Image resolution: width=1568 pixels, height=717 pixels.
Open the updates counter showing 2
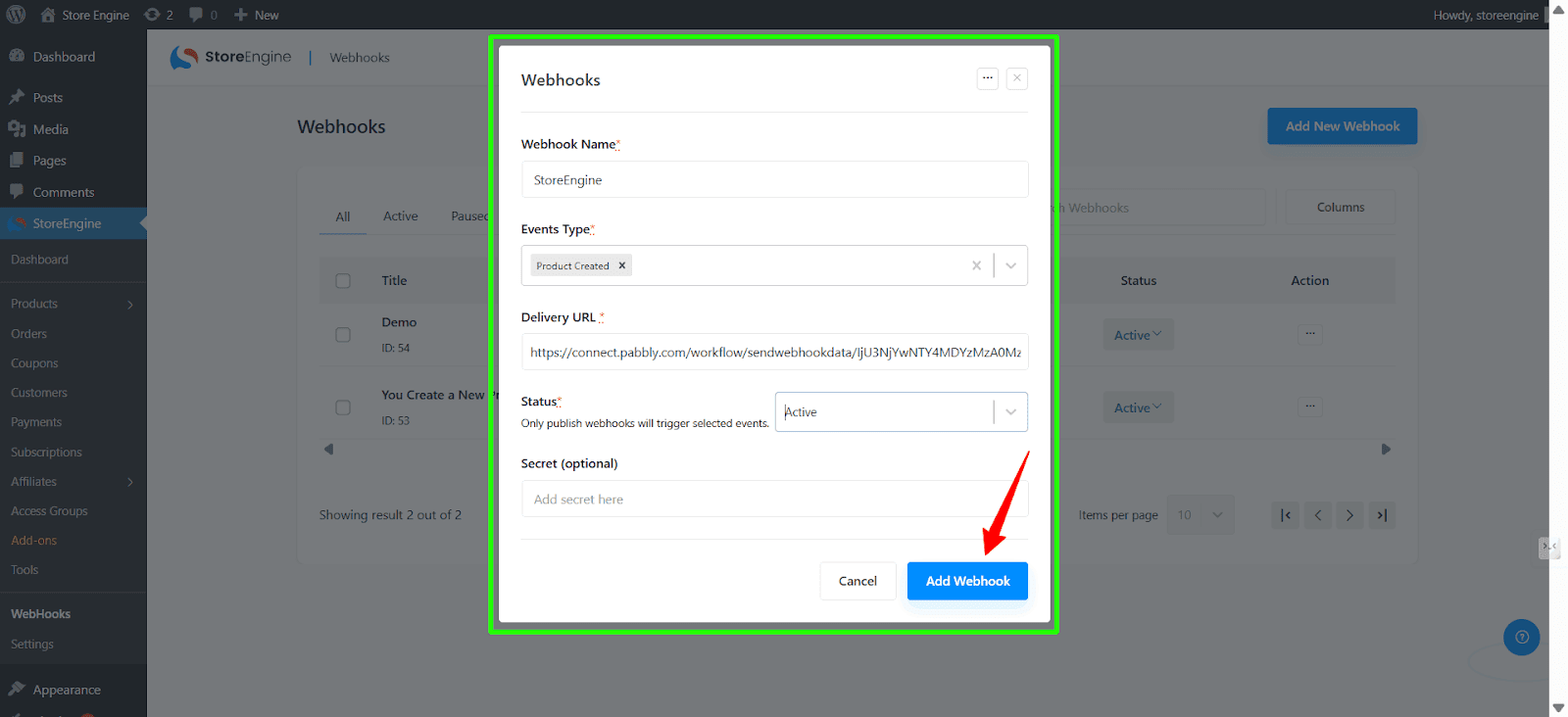coord(159,15)
